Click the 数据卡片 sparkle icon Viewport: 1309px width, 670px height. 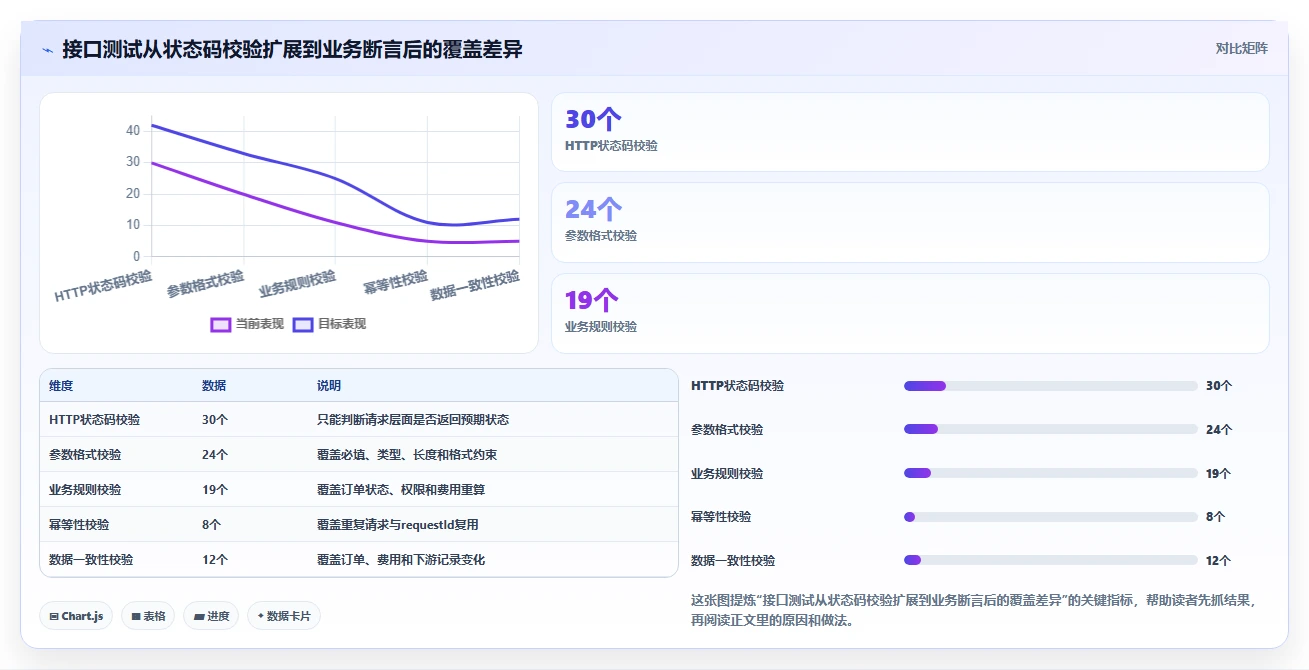[261, 616]
